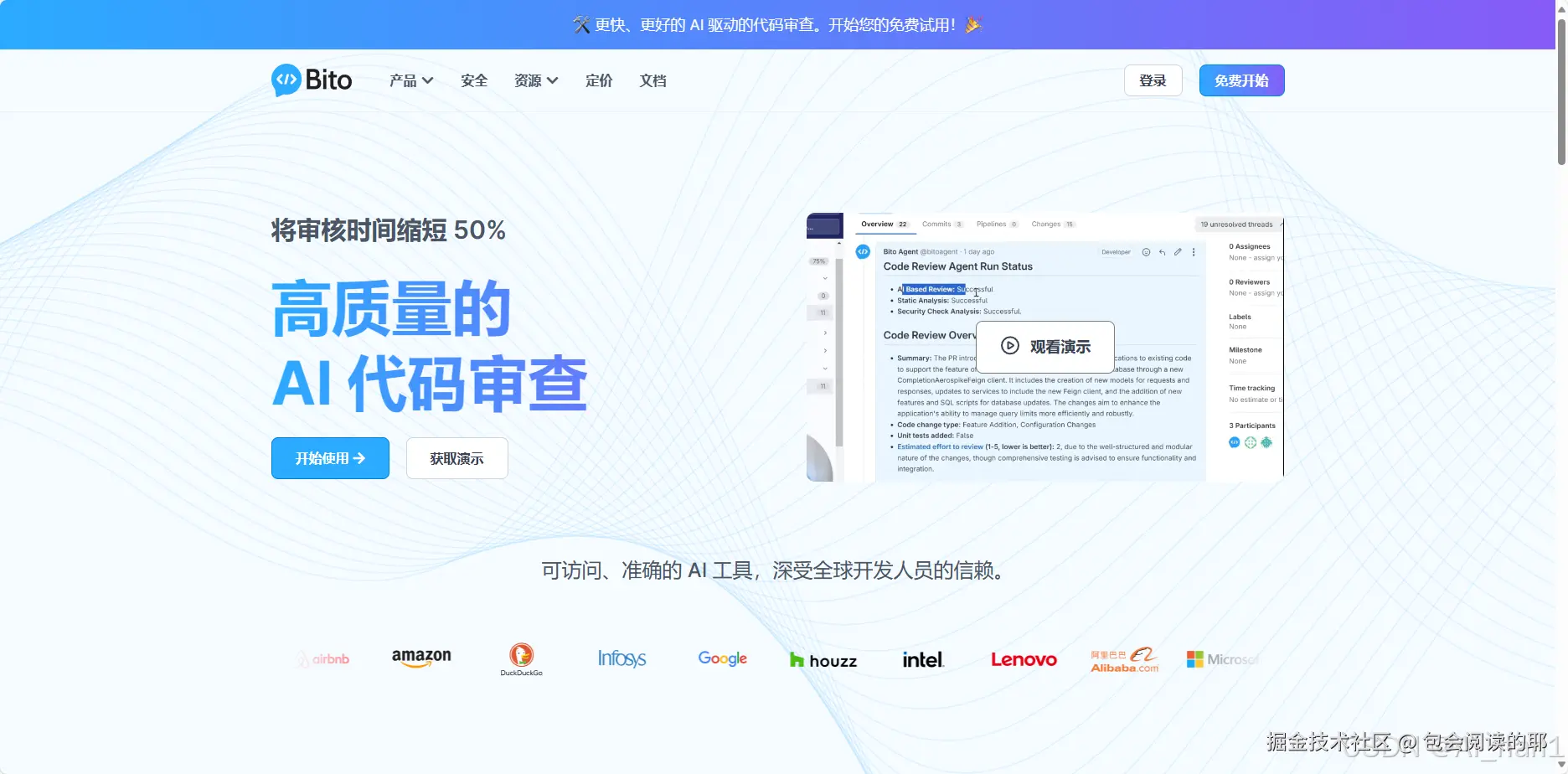Screen dimensions: 1568x774
Task: Click the Bito Agent avatar in demo
Action: pyautogui.click(x=863, y=252)
